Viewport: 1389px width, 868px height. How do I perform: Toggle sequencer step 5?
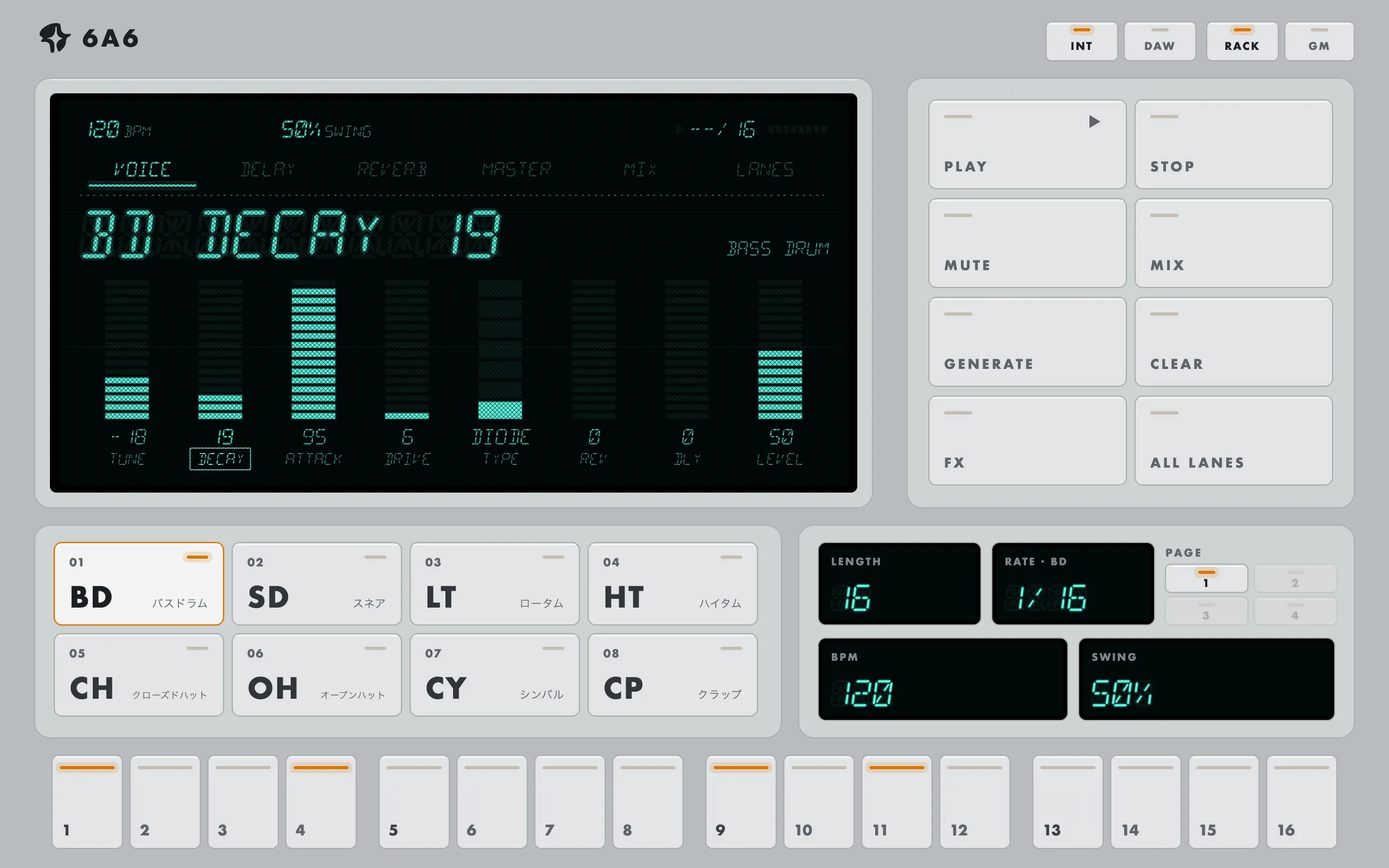tap(414, 802)
